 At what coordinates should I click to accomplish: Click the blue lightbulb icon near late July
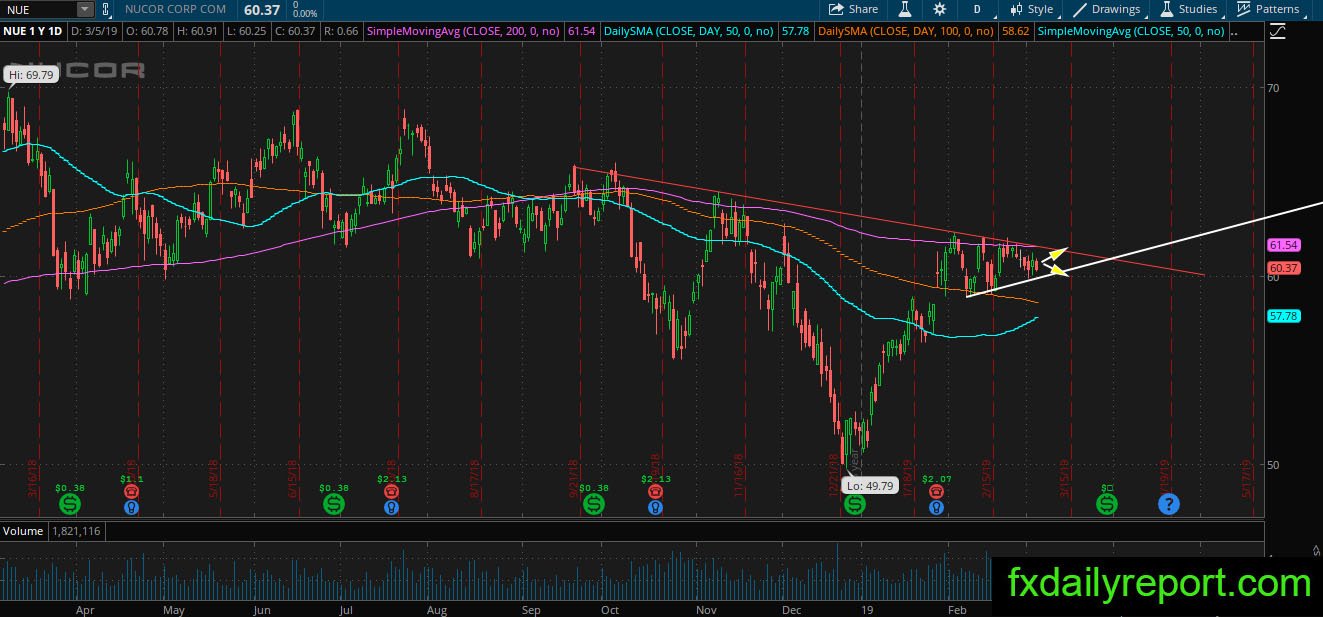pos(392,508)
